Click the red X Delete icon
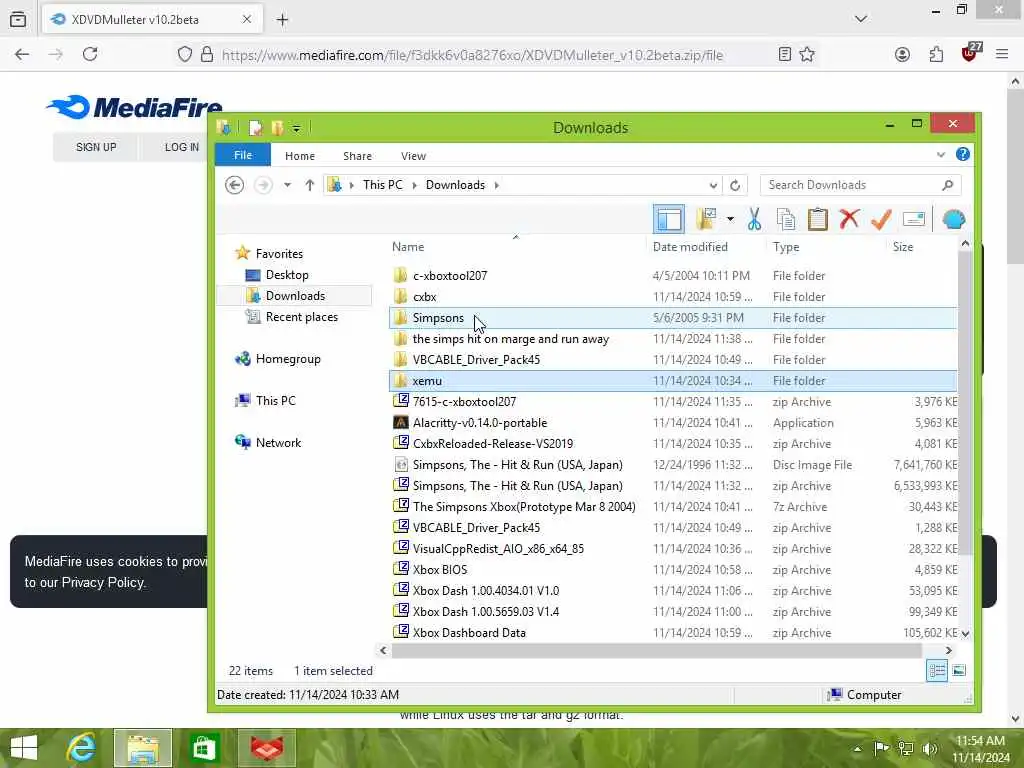Image resolution: width=1024 pixels, height=768 pixels. (x=849, y=219)
